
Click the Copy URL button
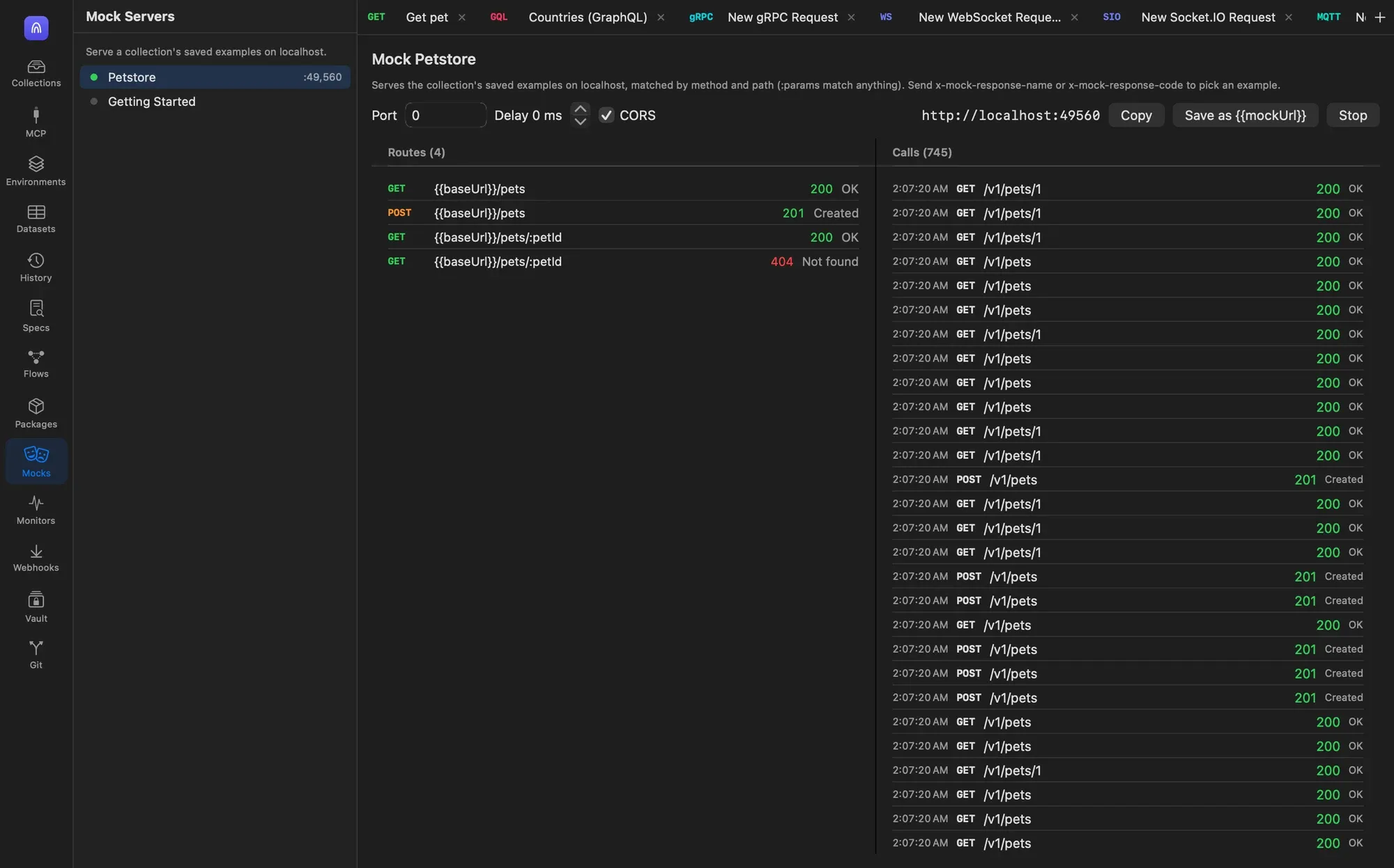(1136, 116)
